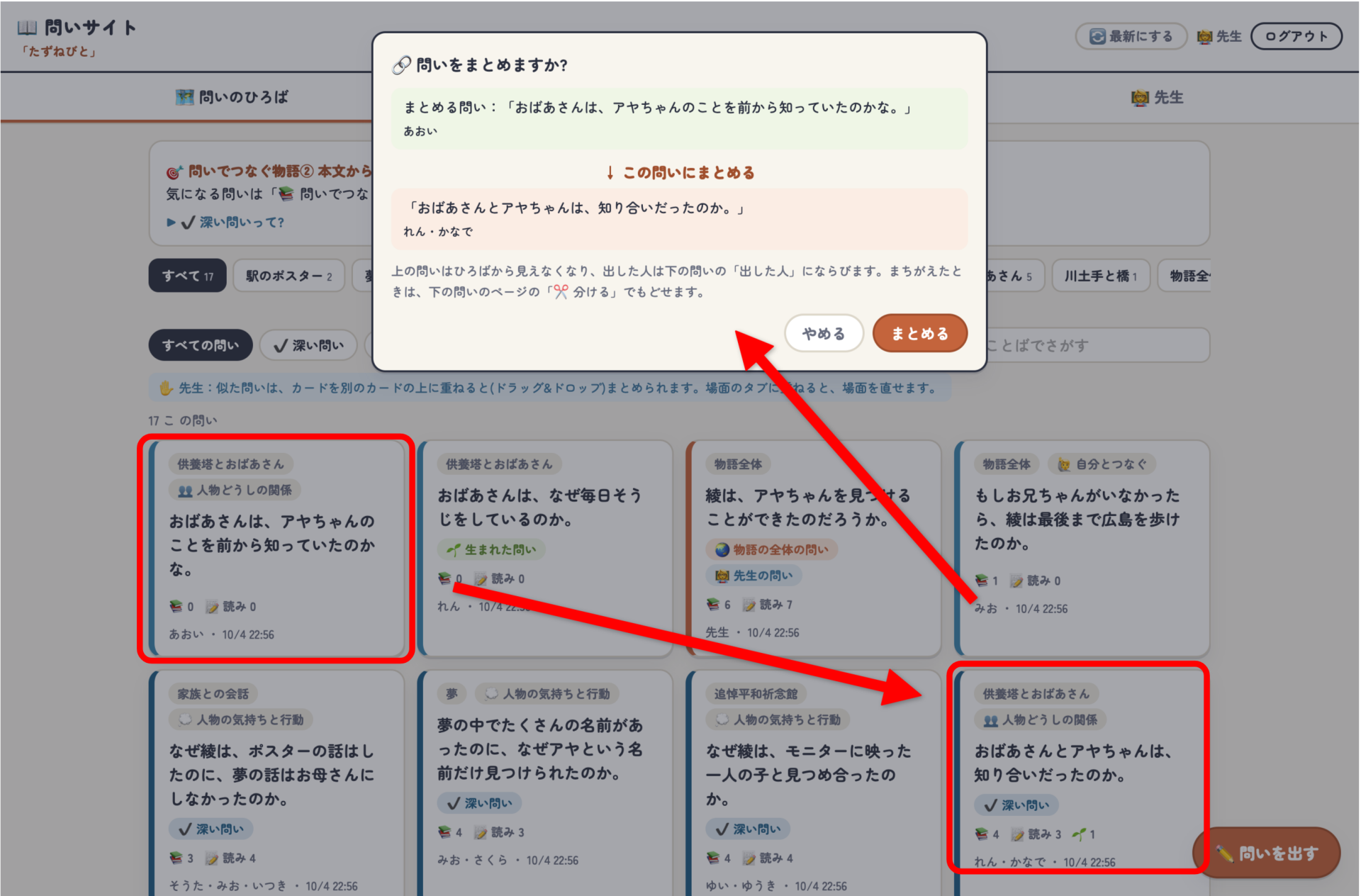The width and height of the screenshot is (1361, 896).
Task: Click the book icon beside 問いサイト
Action: pos(27,28)
